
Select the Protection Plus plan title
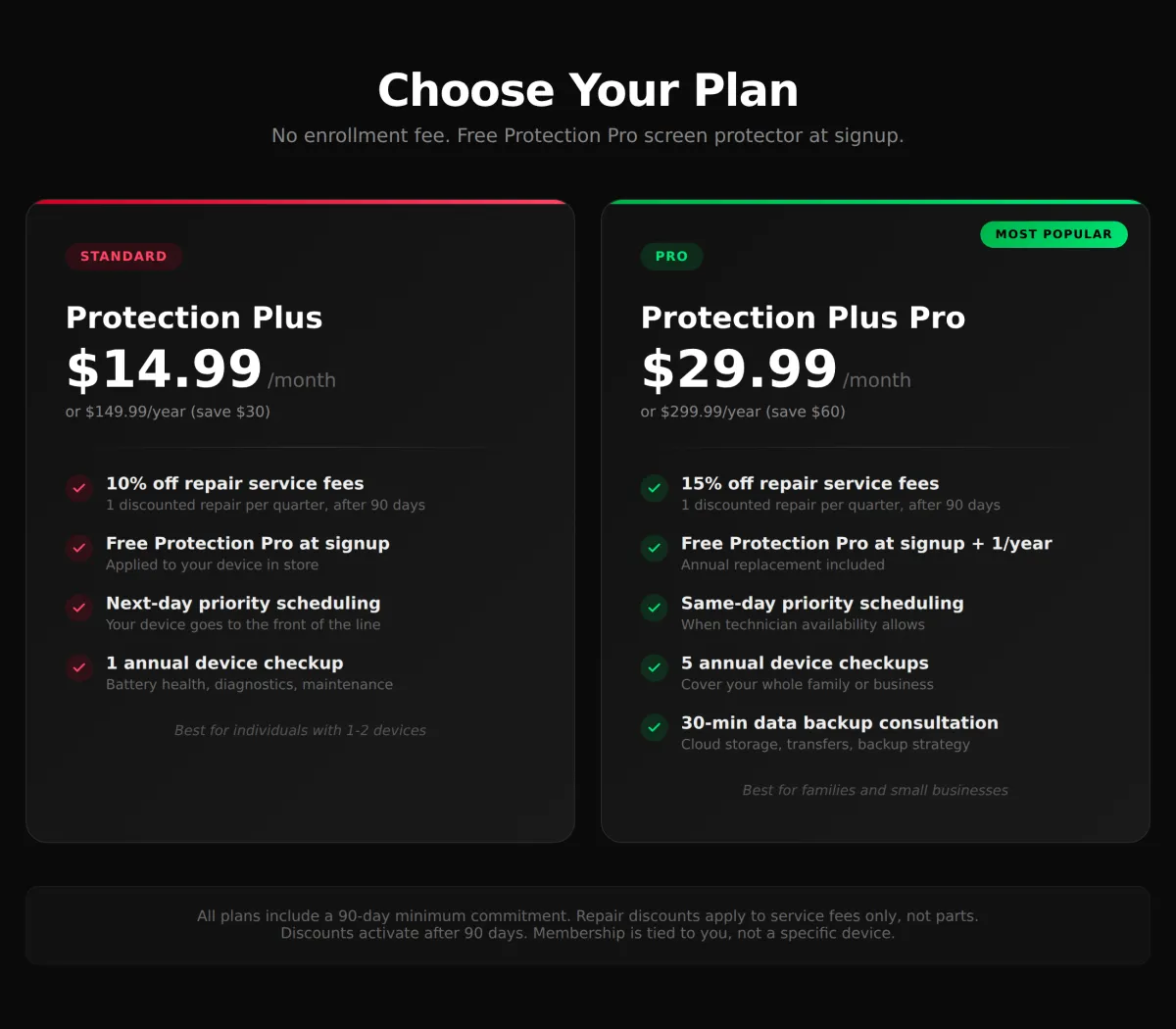194,318
